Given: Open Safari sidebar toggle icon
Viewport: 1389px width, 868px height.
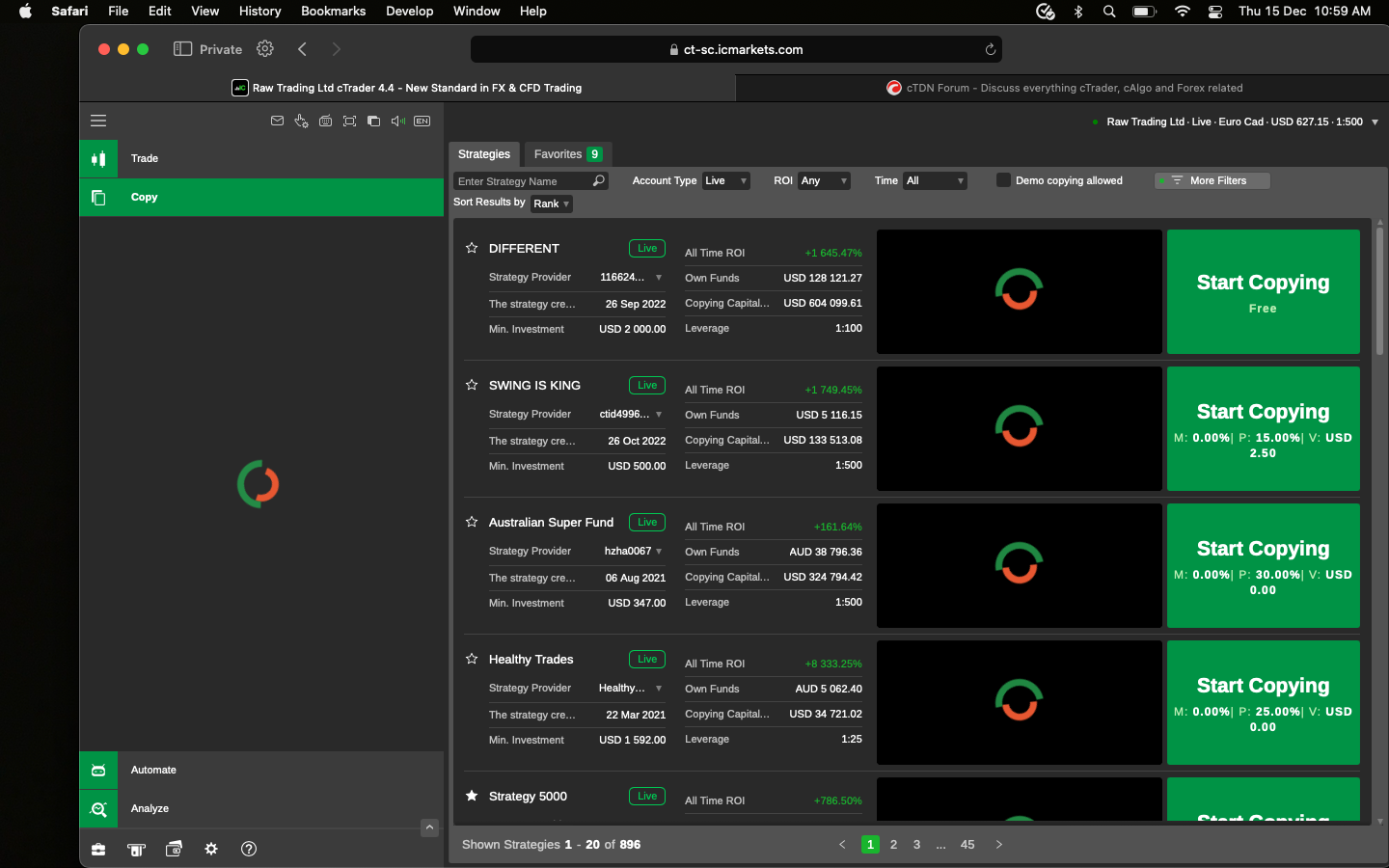Looking at the screenshot, I should pyautogui.click(x=182, y=49).
